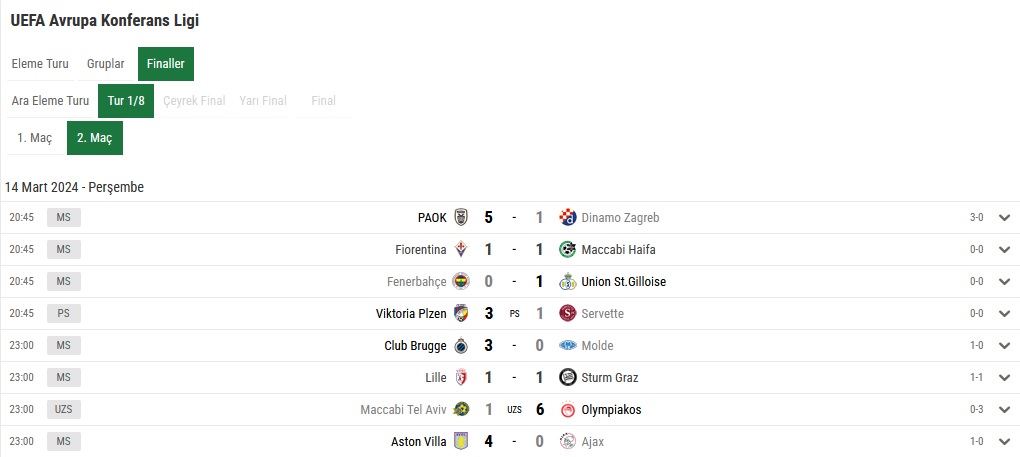This screenshot has width=1020, height=457.
Task: Click the Club Brugge logo
Action: 461,345
